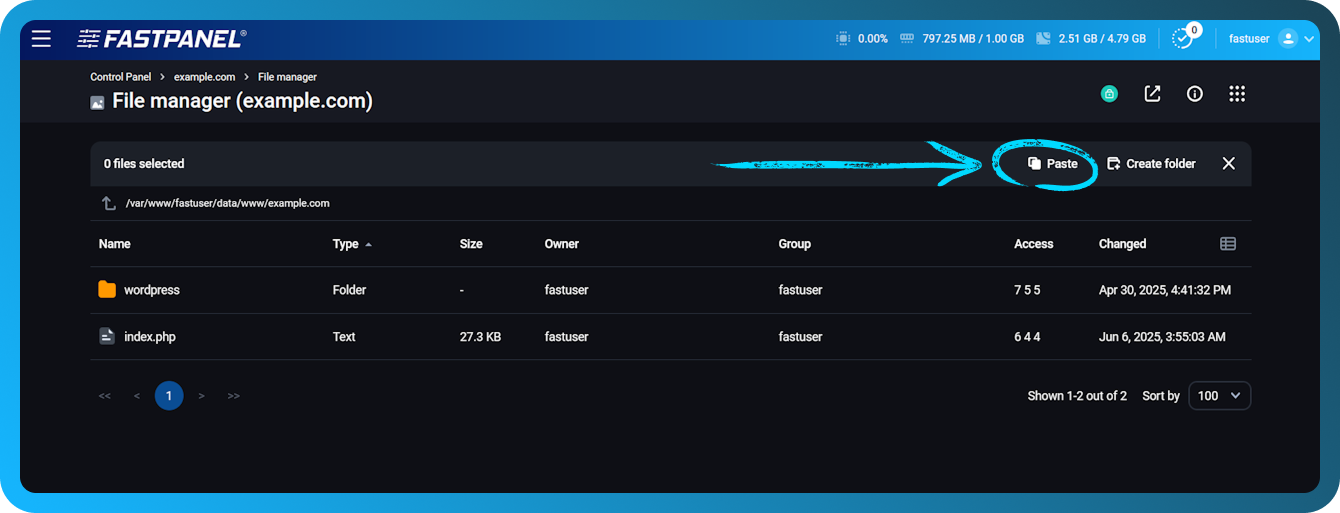Close the file selection toolbar
The width and height of the screenshot is (1340, 513).
(x=1229, y=164)
